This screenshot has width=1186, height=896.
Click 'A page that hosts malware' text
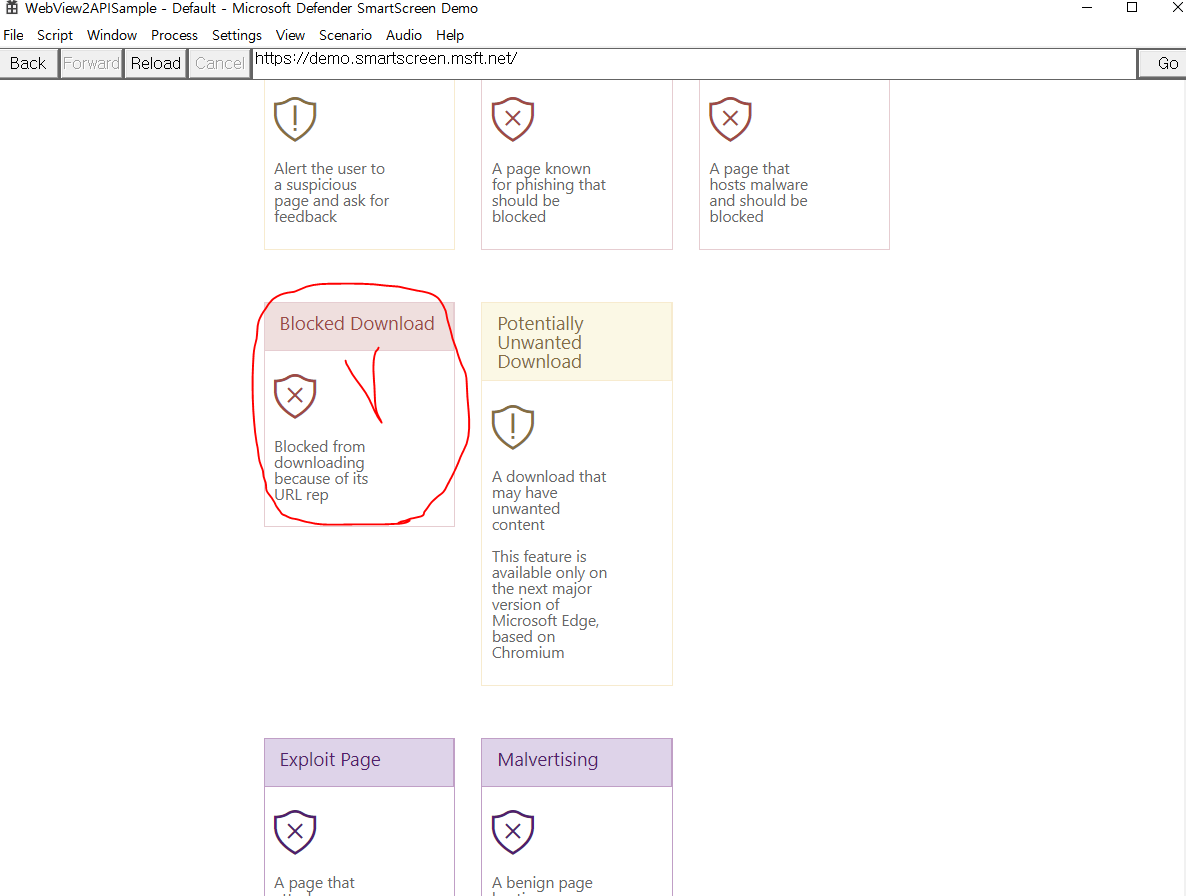click(x=758, y=193)
